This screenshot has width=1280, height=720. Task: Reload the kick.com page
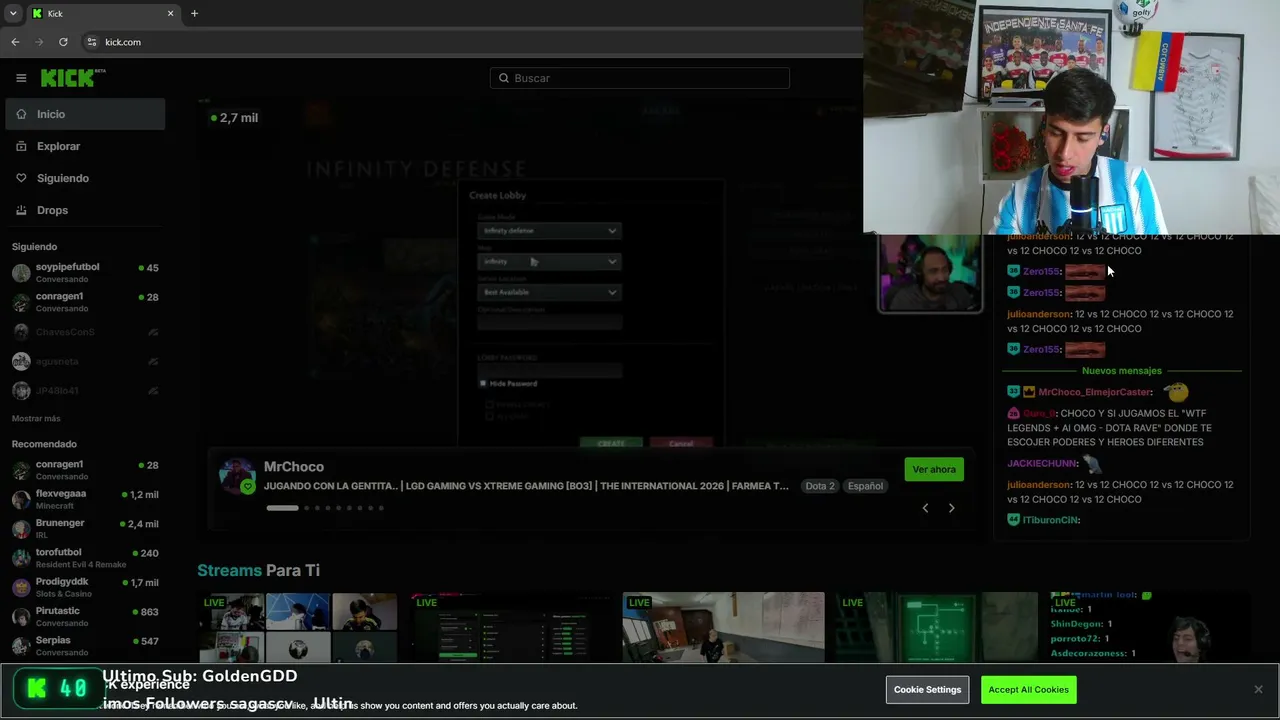(63, 42)
